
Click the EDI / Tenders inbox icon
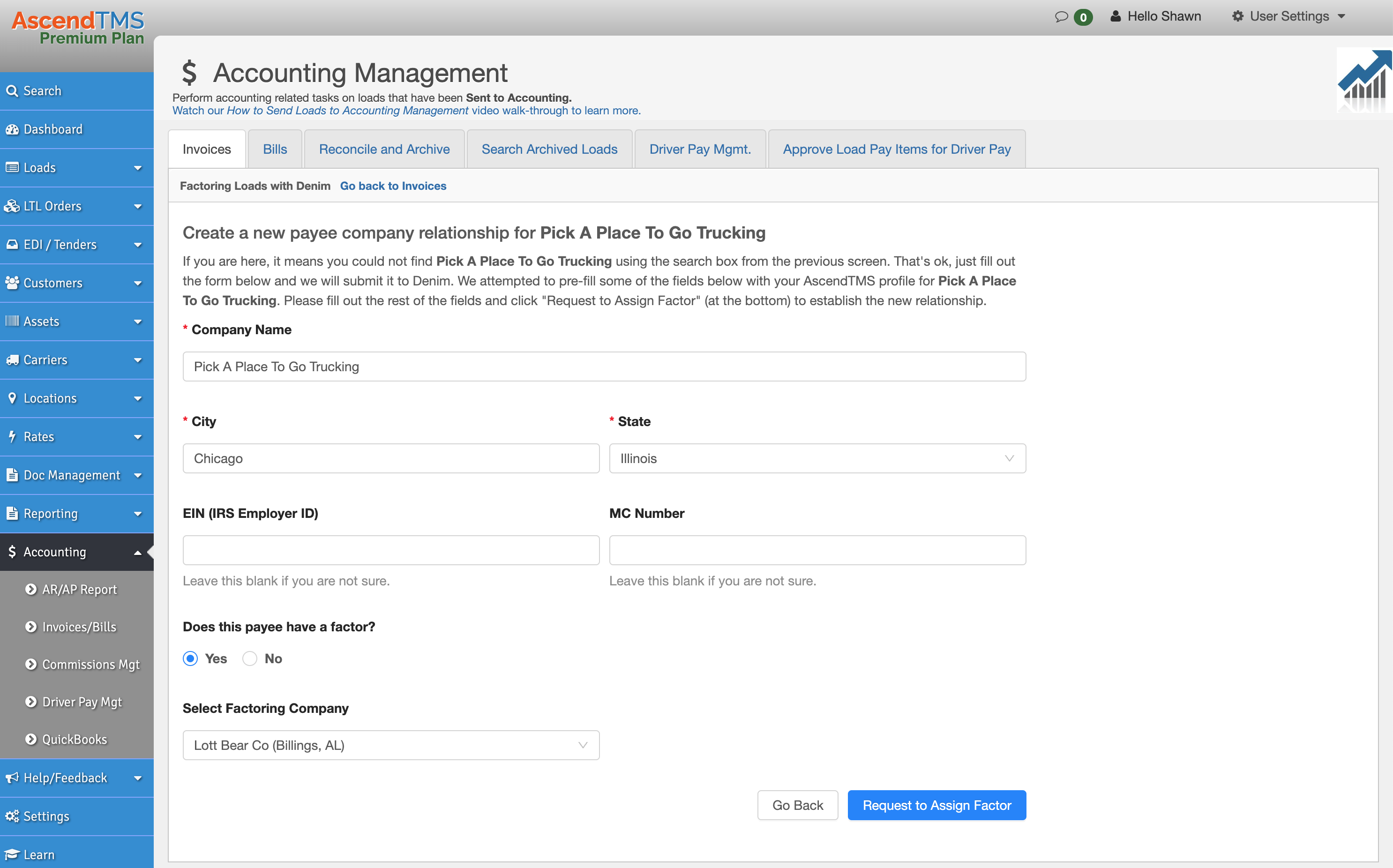tap(12, 245)
